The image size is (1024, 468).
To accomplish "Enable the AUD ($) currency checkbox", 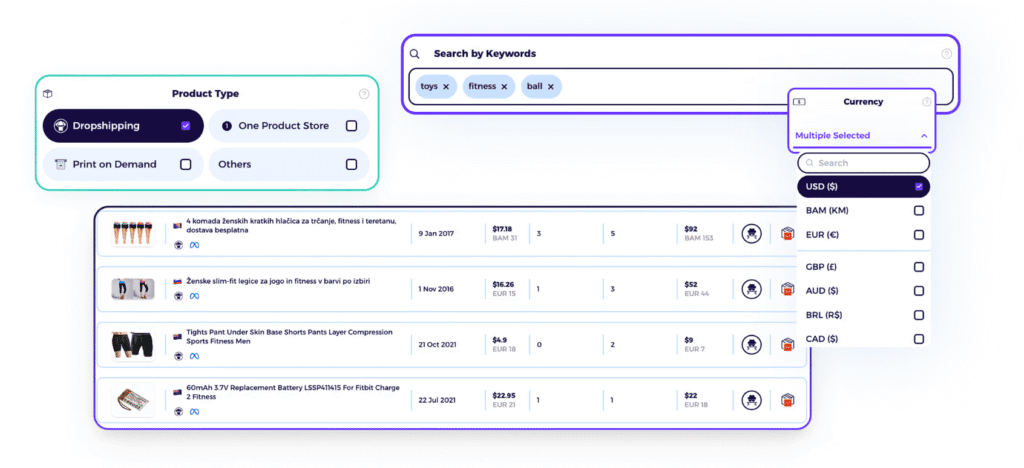I will pyautogui.click(x=919, y=291).
